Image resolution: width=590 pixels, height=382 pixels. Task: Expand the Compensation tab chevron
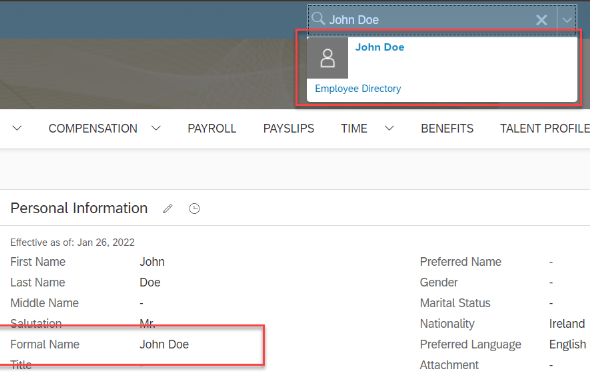156,129
